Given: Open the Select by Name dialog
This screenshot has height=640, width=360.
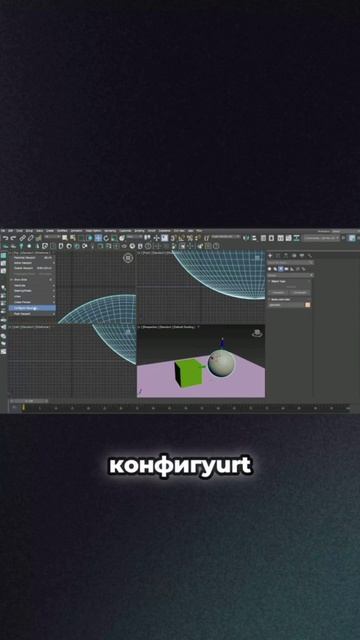Looking at the screenshot, I should pyautogui.click(x=72, y=238).
